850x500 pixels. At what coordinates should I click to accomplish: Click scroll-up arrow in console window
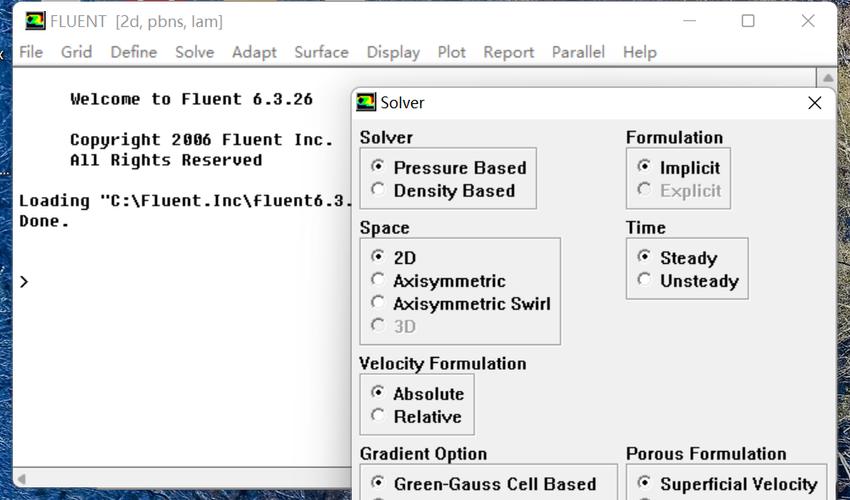point(827,78)
